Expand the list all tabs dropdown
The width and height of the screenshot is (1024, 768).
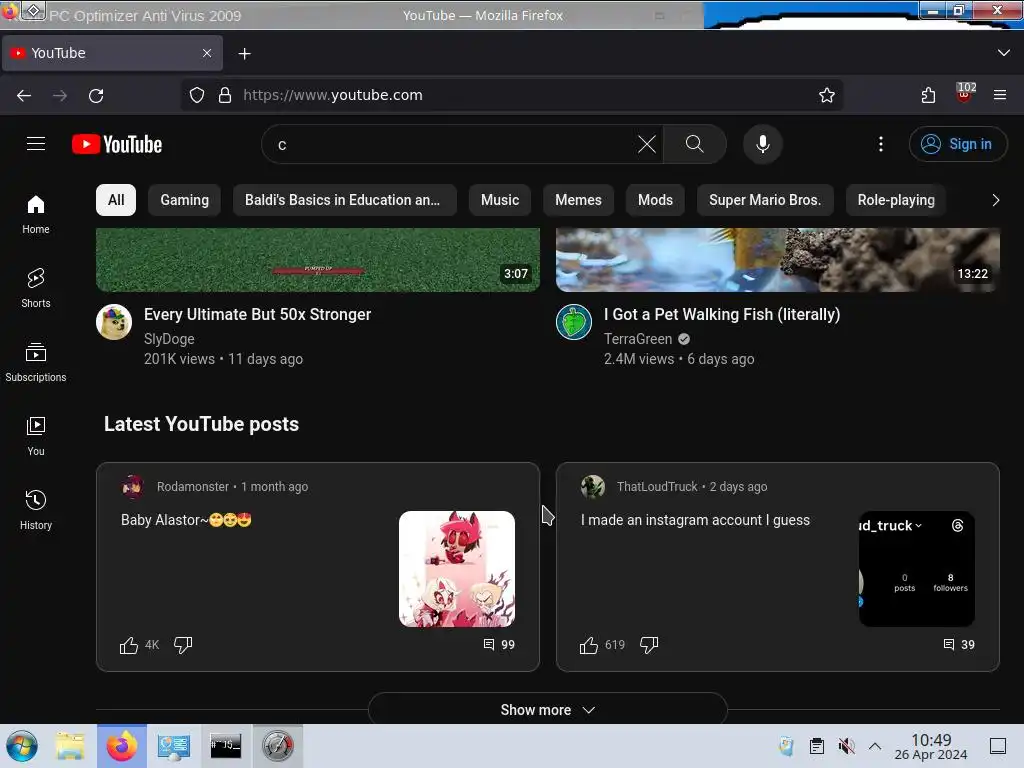(x=1004, y=53)
